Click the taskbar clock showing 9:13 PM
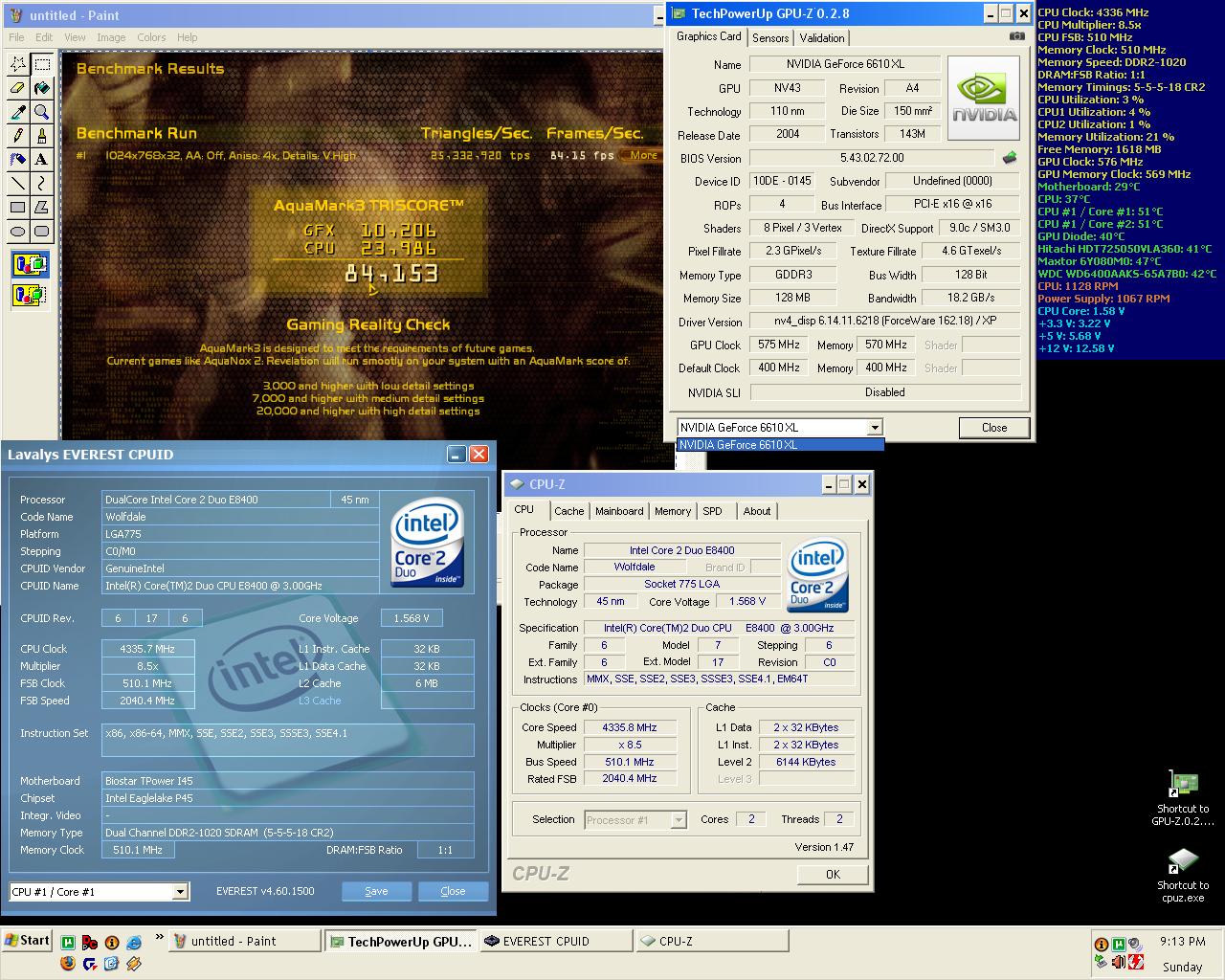Image resolution: width=1225 pixels, height=980 pixels. tap(1182, 942)
